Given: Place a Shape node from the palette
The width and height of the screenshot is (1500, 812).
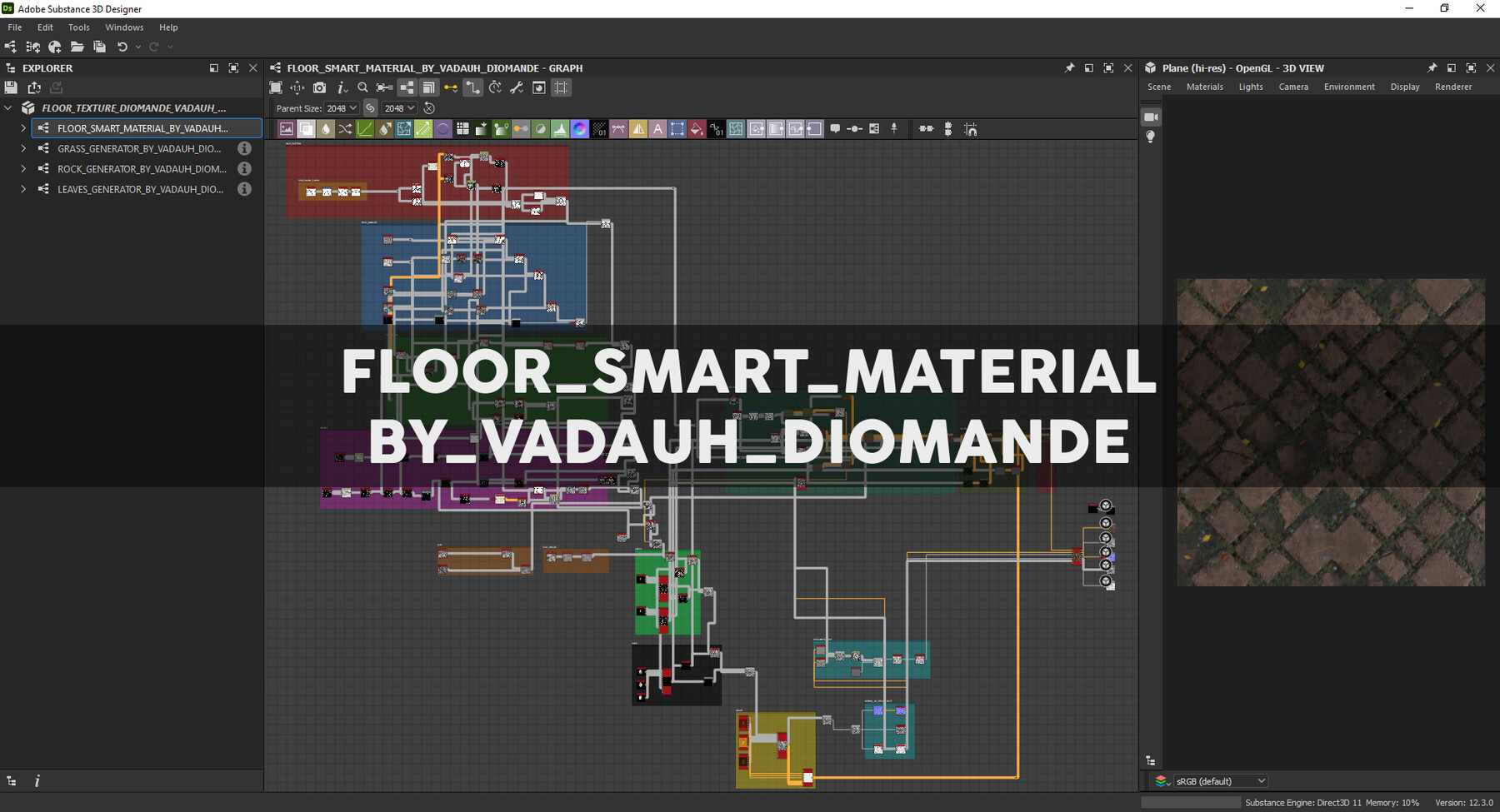Looking at the screenshot, I should coord(444,128).
